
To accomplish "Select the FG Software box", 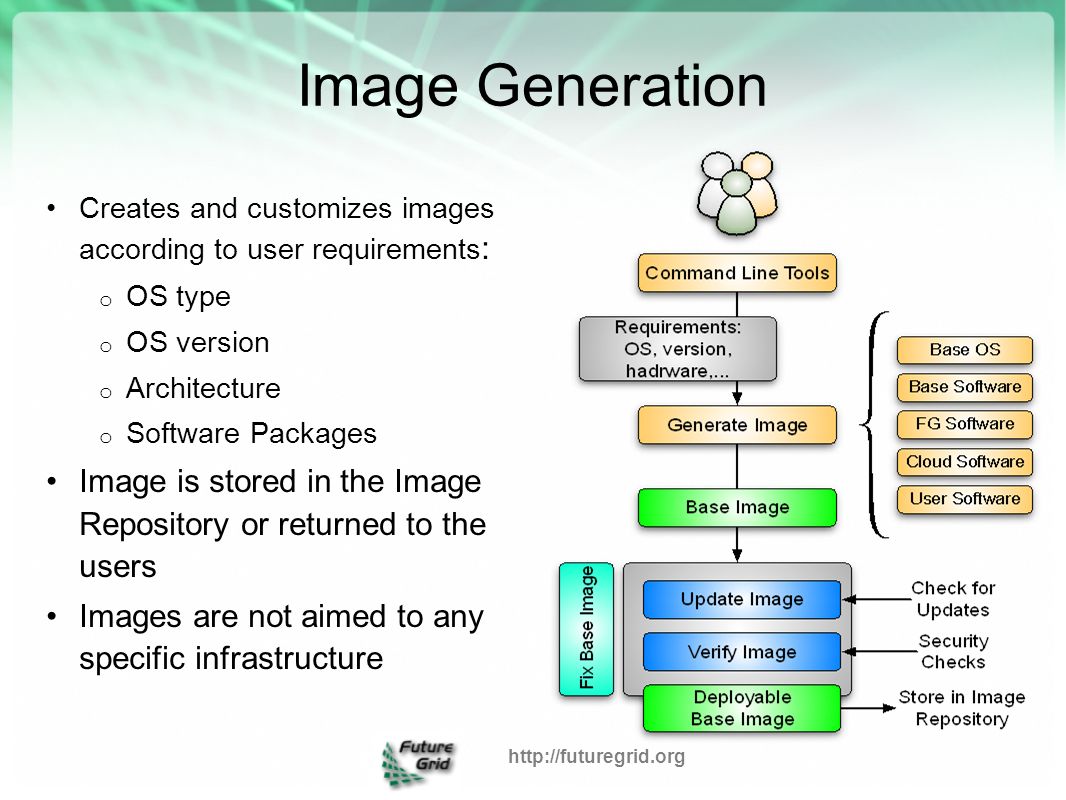I will pyautogui.click(x=965, y=424).
